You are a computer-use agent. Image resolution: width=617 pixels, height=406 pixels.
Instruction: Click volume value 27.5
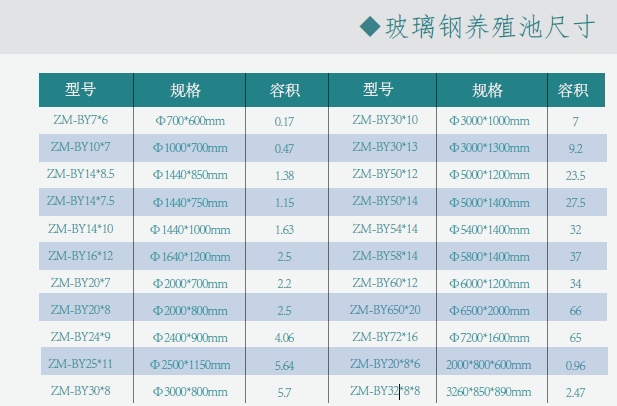[x=575, y=203]
